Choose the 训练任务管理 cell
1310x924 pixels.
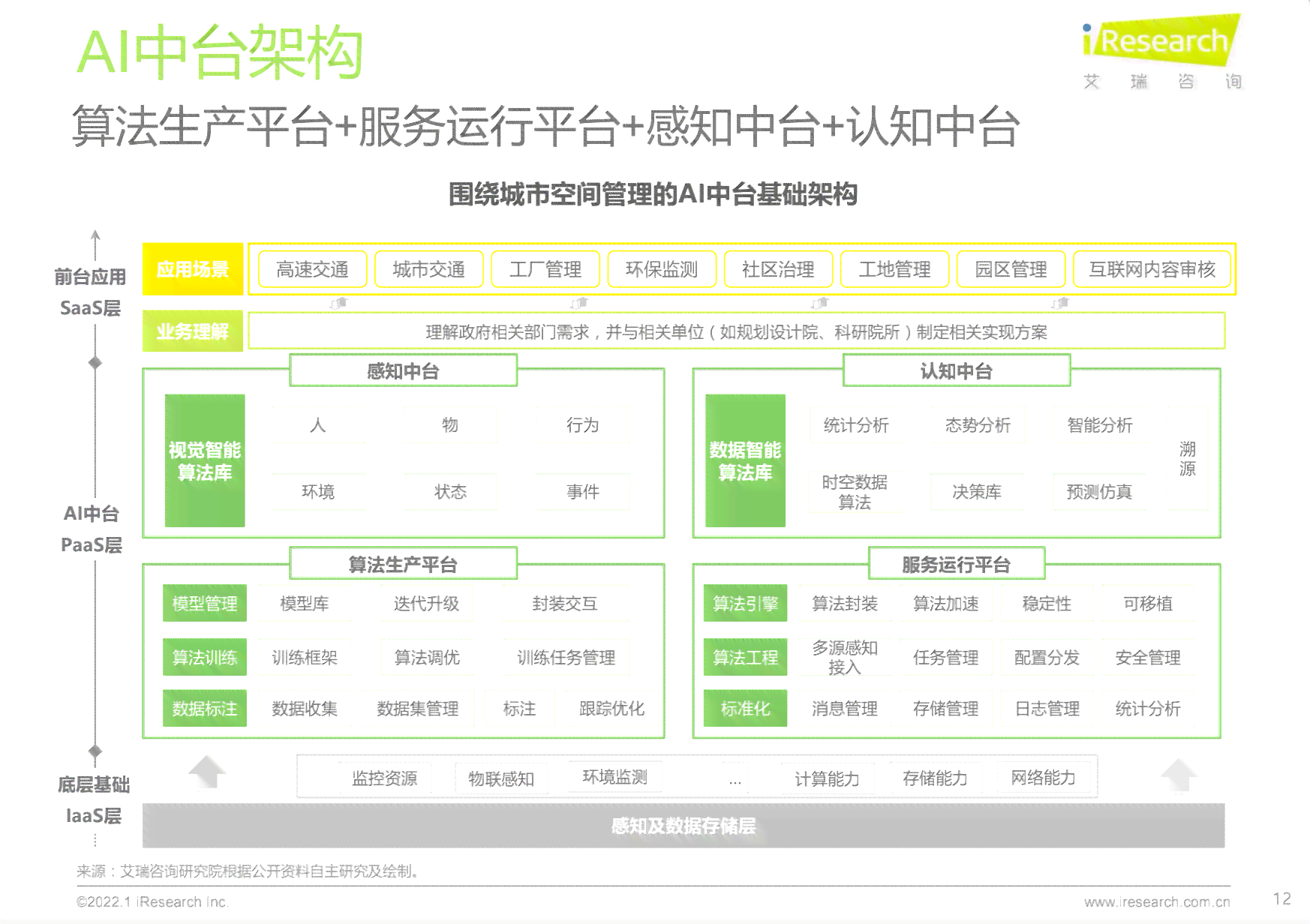point(566,658)
